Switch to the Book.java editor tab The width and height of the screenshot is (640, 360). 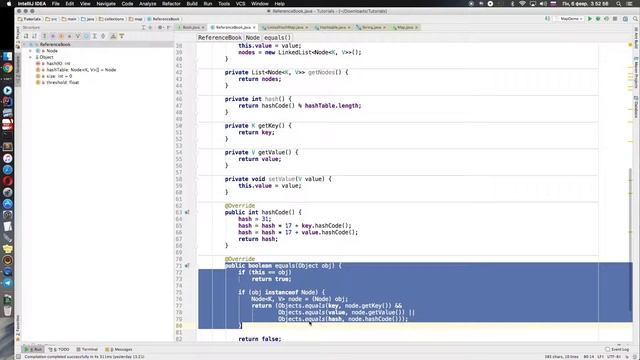click(191, 27)
